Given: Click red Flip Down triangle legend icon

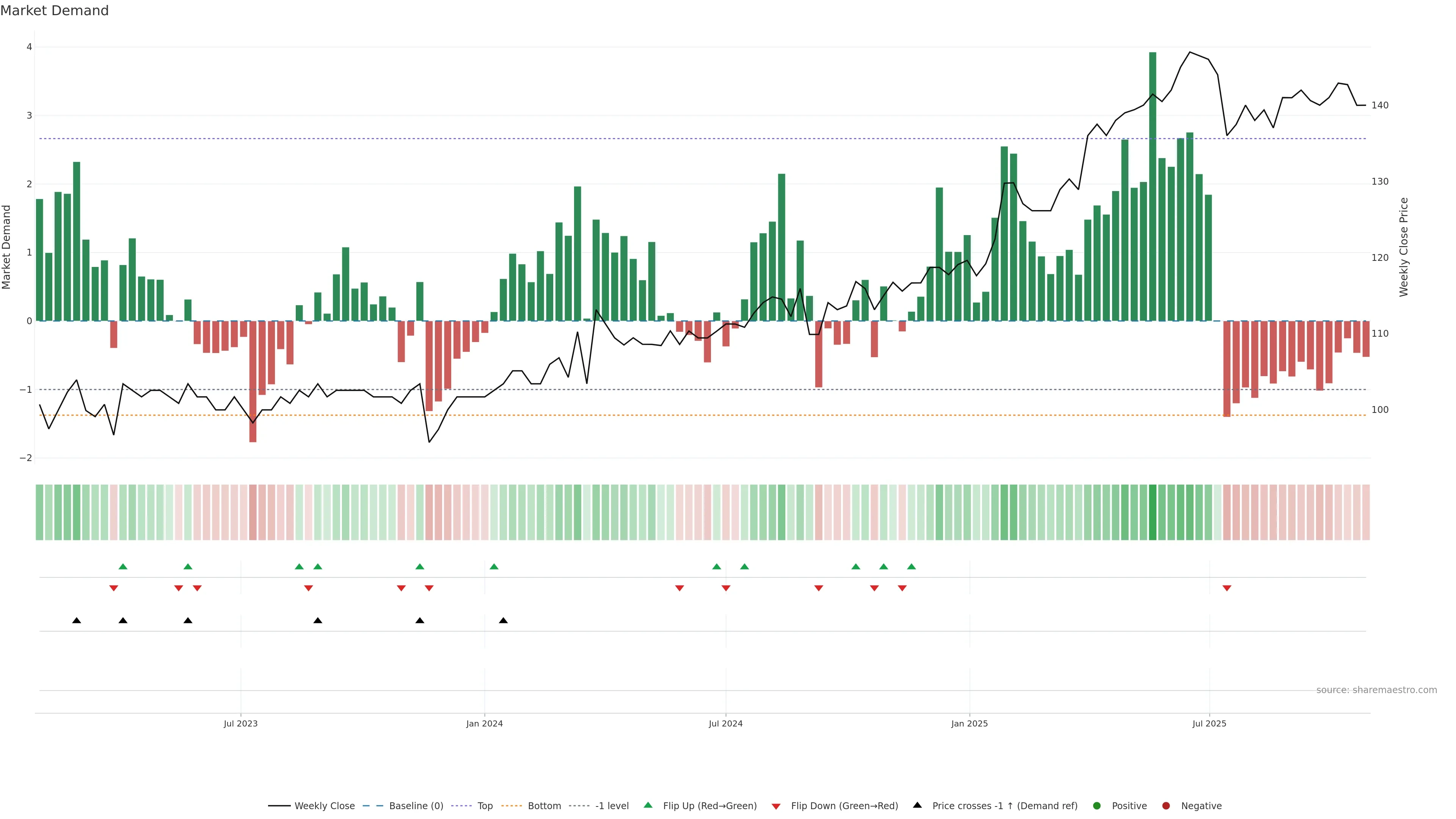Looking at the screenshot, I should pyautogui.click(x=776, y=806).
